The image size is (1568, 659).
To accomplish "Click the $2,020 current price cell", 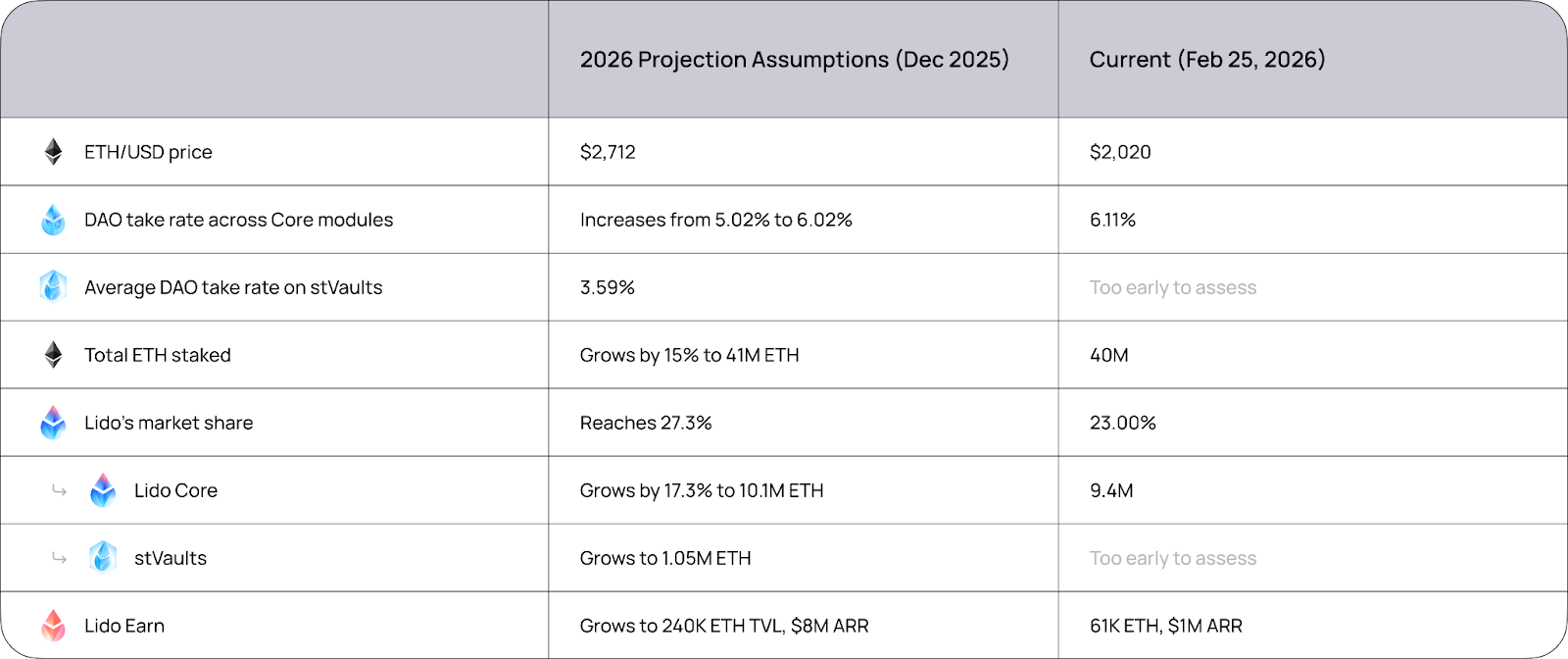I will click(x=1120, y=152).
